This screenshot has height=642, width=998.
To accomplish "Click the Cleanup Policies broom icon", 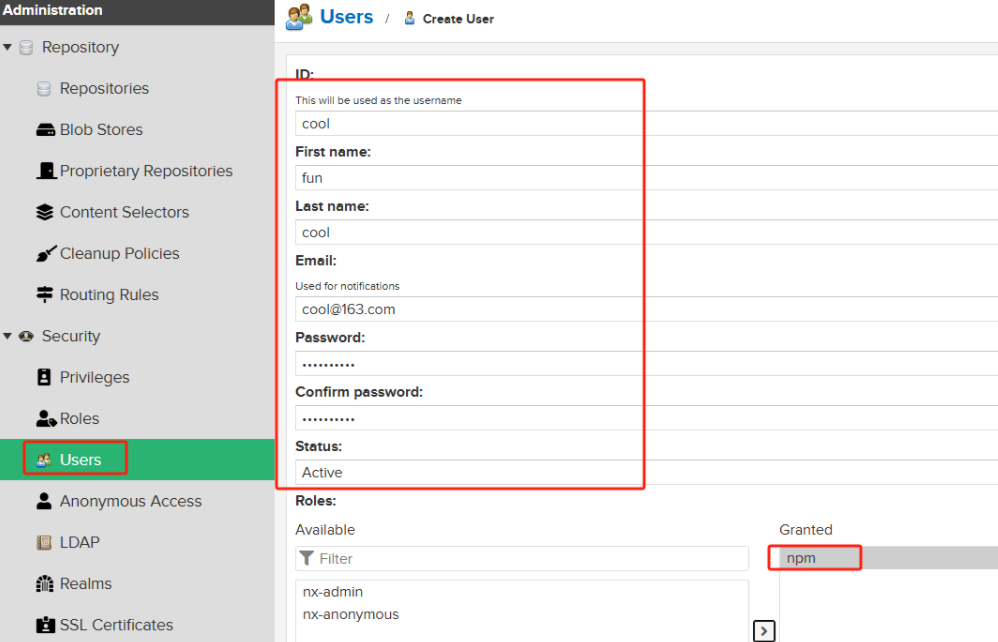I will (46, 253).
